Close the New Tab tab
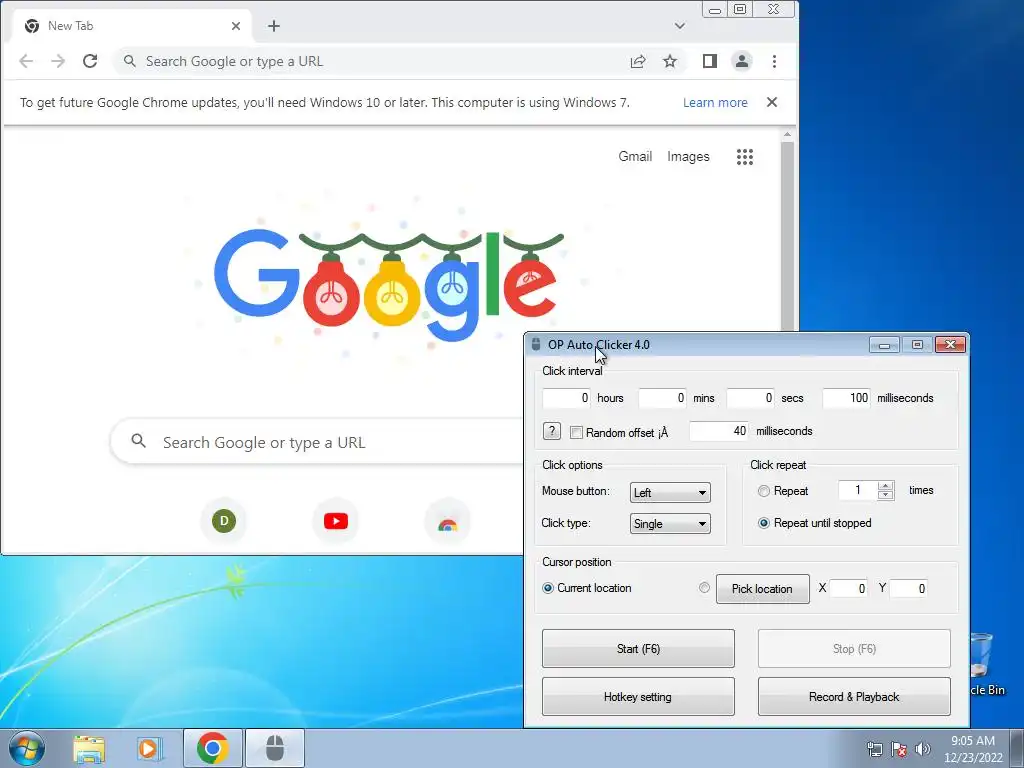 point(236,26)
